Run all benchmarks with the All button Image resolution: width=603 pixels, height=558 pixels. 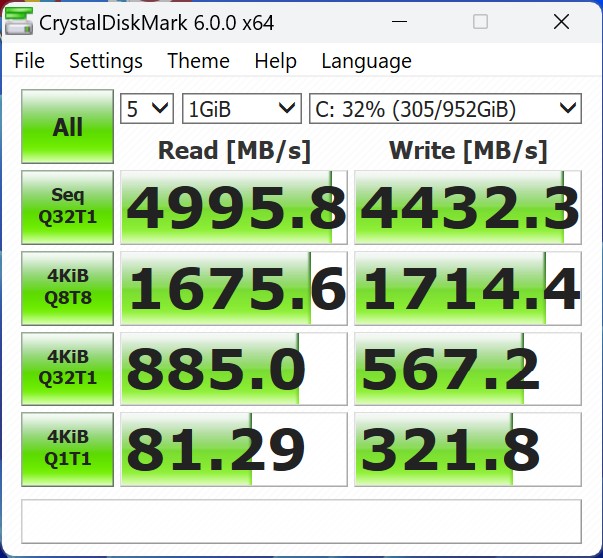pos(68,127)
